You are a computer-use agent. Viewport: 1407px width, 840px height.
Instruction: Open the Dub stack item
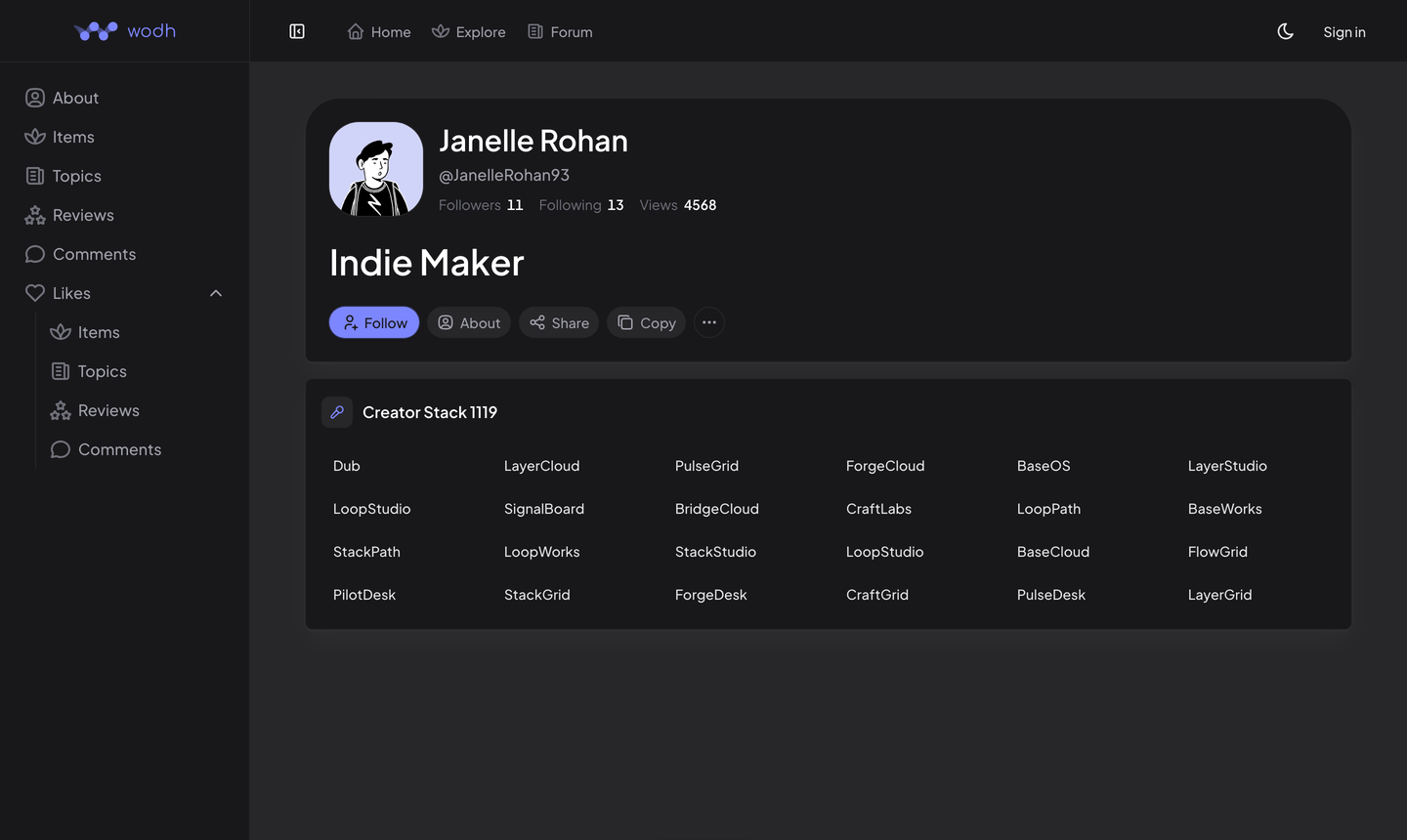point(347,466)
